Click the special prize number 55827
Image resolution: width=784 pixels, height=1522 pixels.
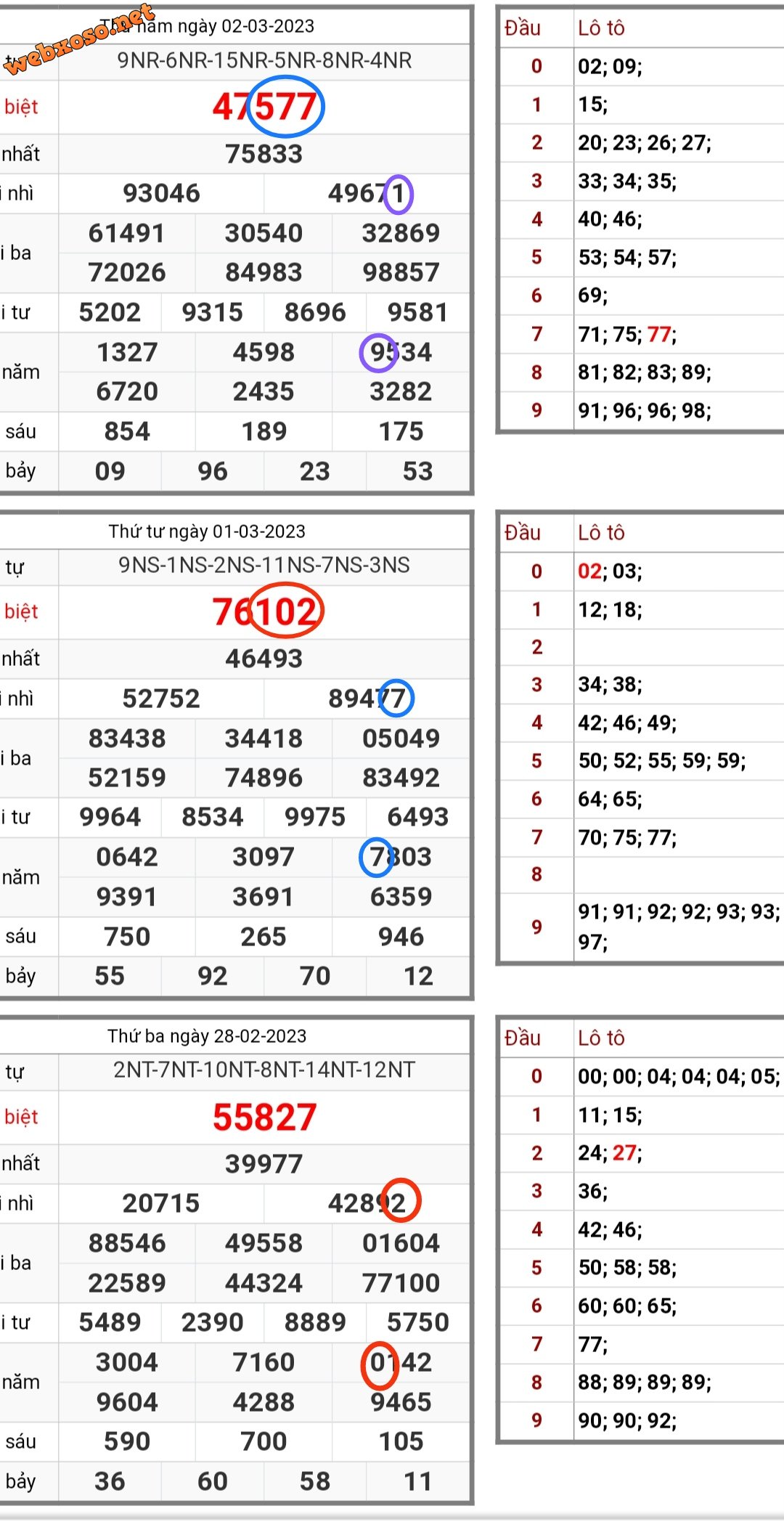[x=265, y=1117]
